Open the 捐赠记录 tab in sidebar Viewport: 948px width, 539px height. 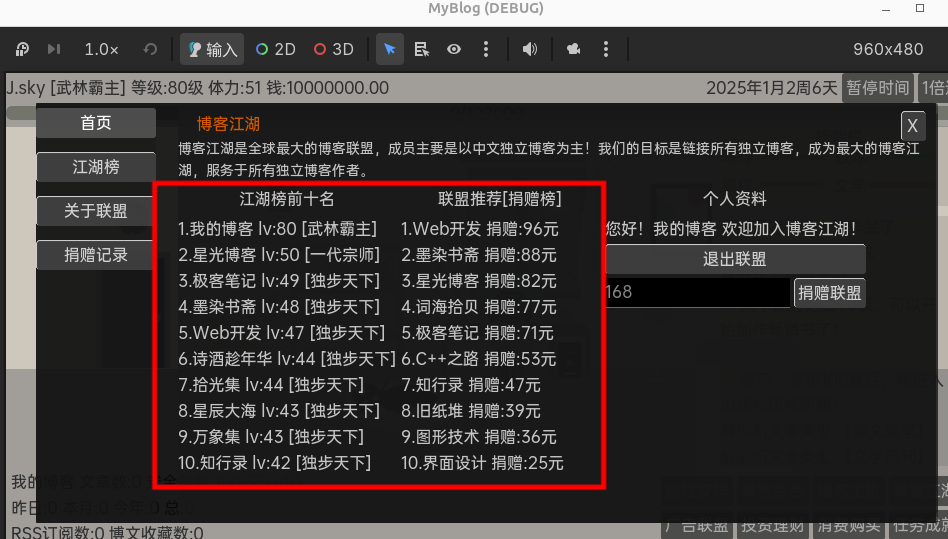click(96, 255)
